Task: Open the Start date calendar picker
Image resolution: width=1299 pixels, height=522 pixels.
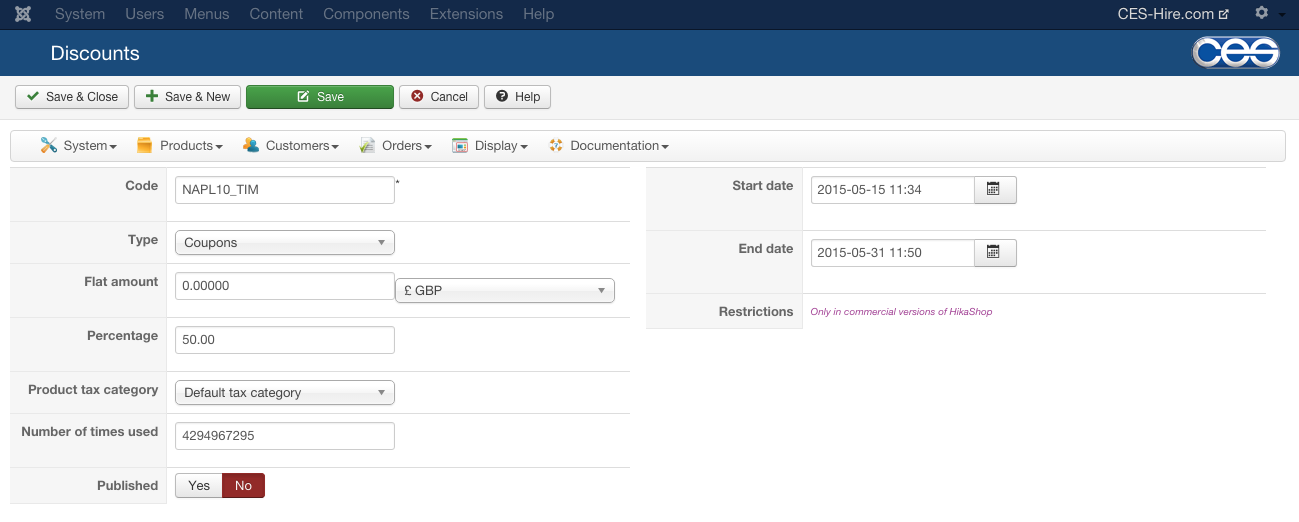Action: pyautogui.click(x=994, y=190)
